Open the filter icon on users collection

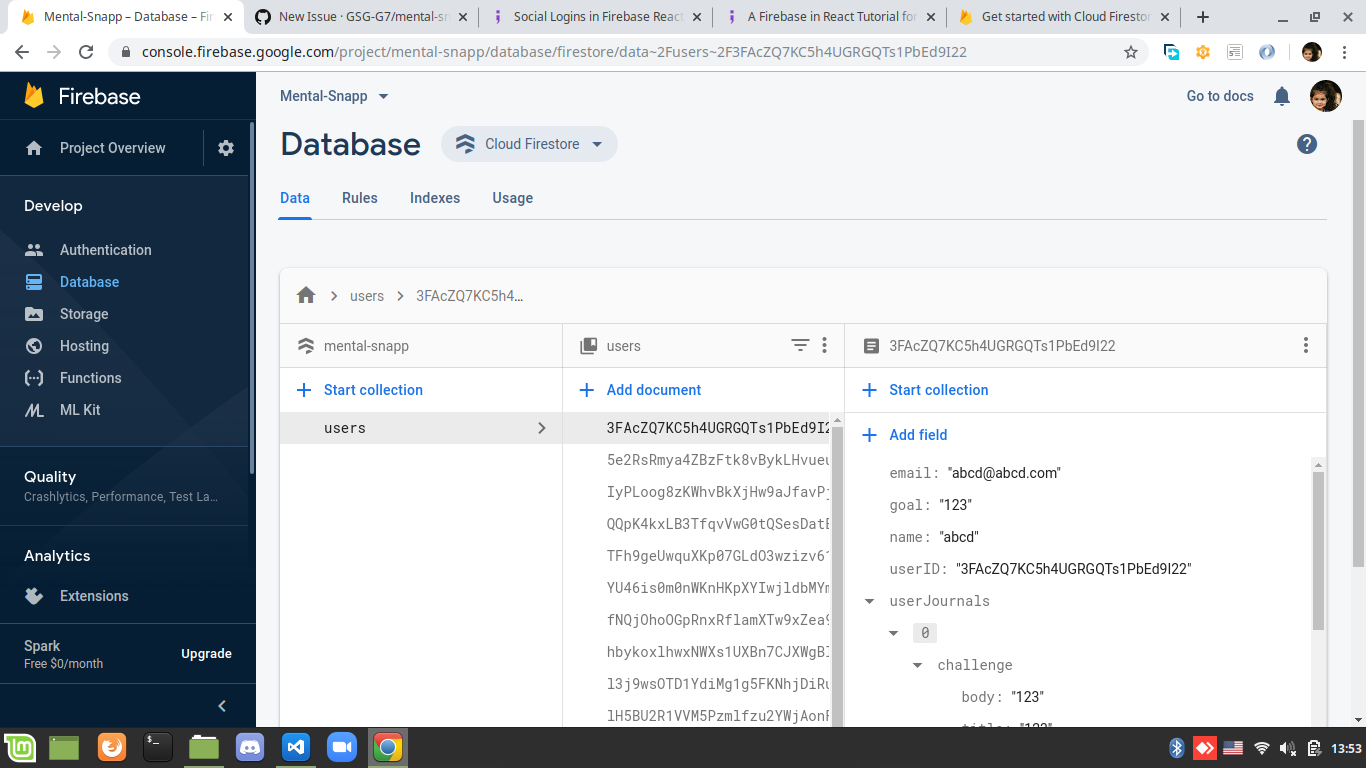pyautogui.click(x=800, y=344)
